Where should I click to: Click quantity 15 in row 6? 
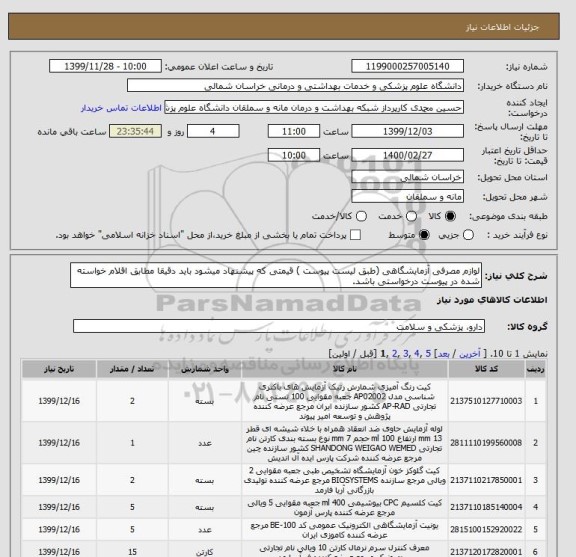[x=132, y=552]
